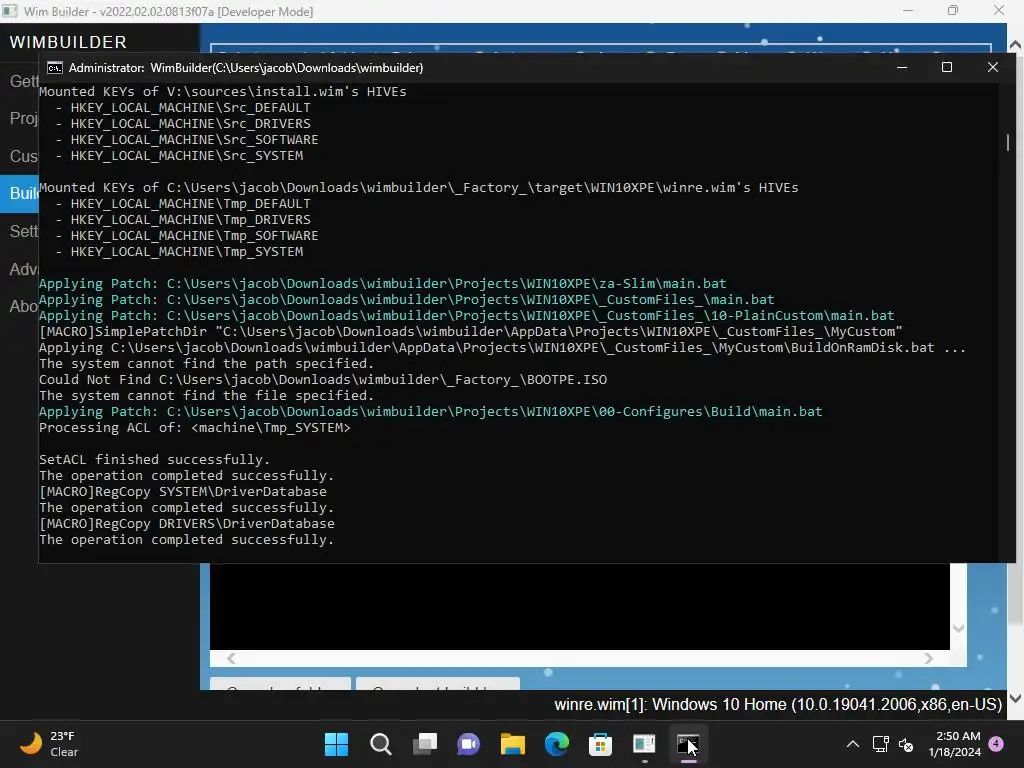Open the Windows Start menu

336,744
